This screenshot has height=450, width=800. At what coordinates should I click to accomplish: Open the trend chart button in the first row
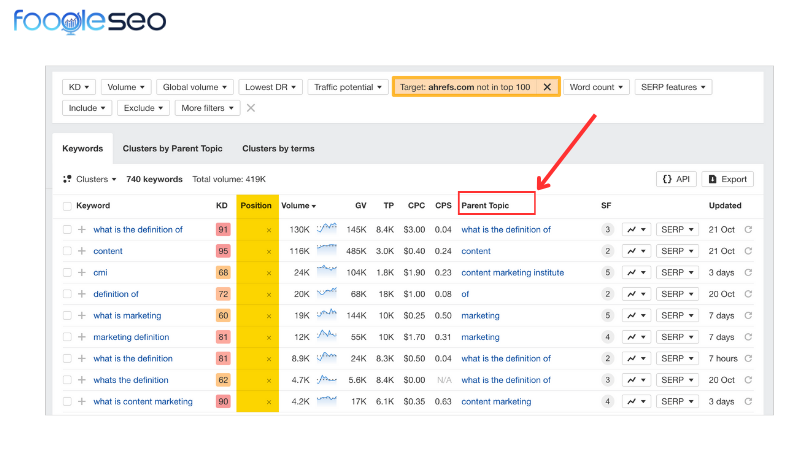coord(635,230)
